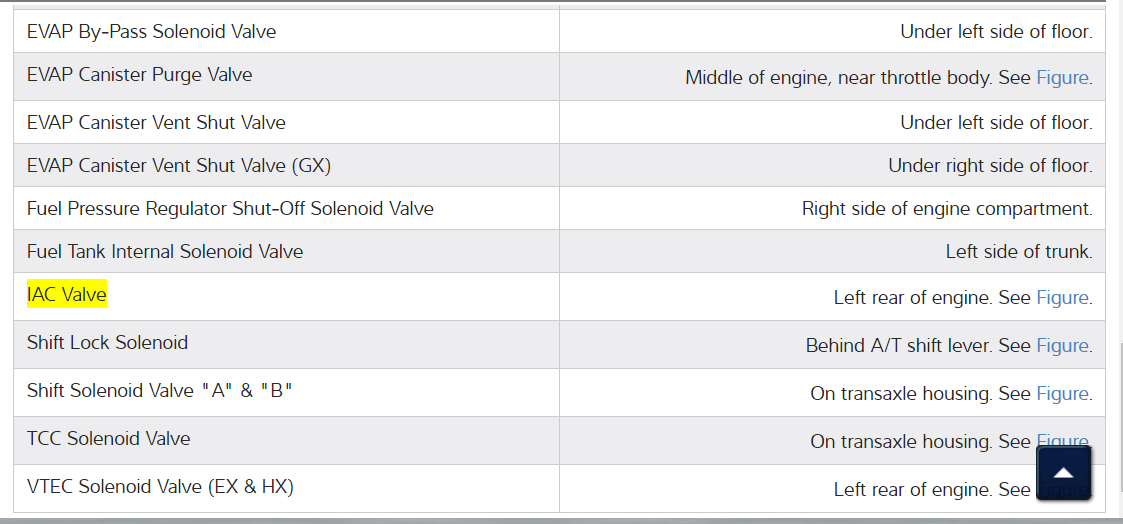1123x524 pixels.
Task: Click the scroll-to-top arrow button
Action: 1063,472
